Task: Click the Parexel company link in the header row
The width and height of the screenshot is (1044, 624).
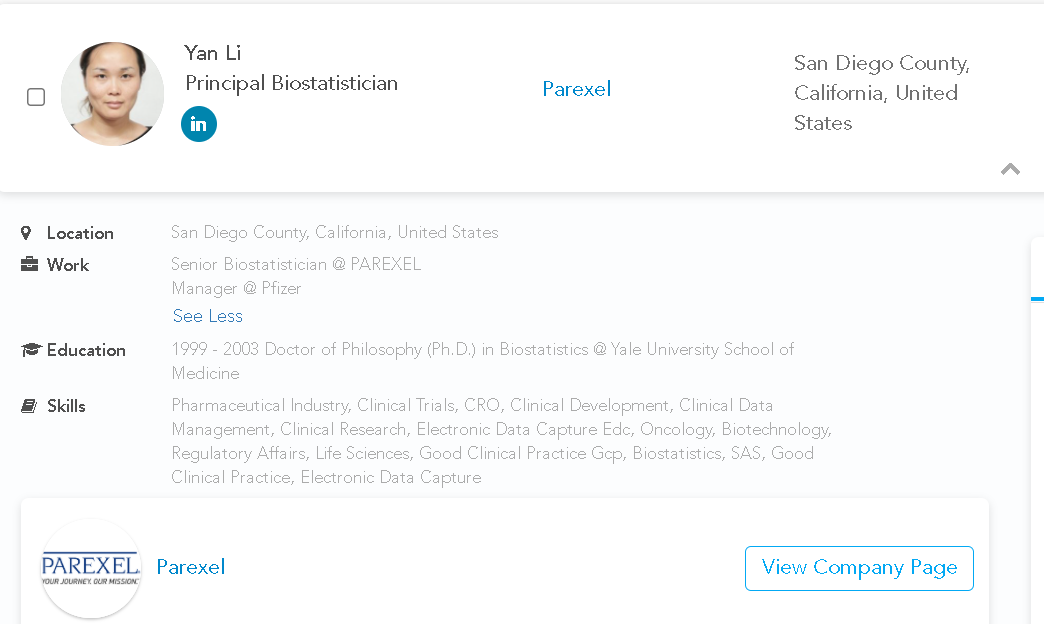Action: pos(577,89)
